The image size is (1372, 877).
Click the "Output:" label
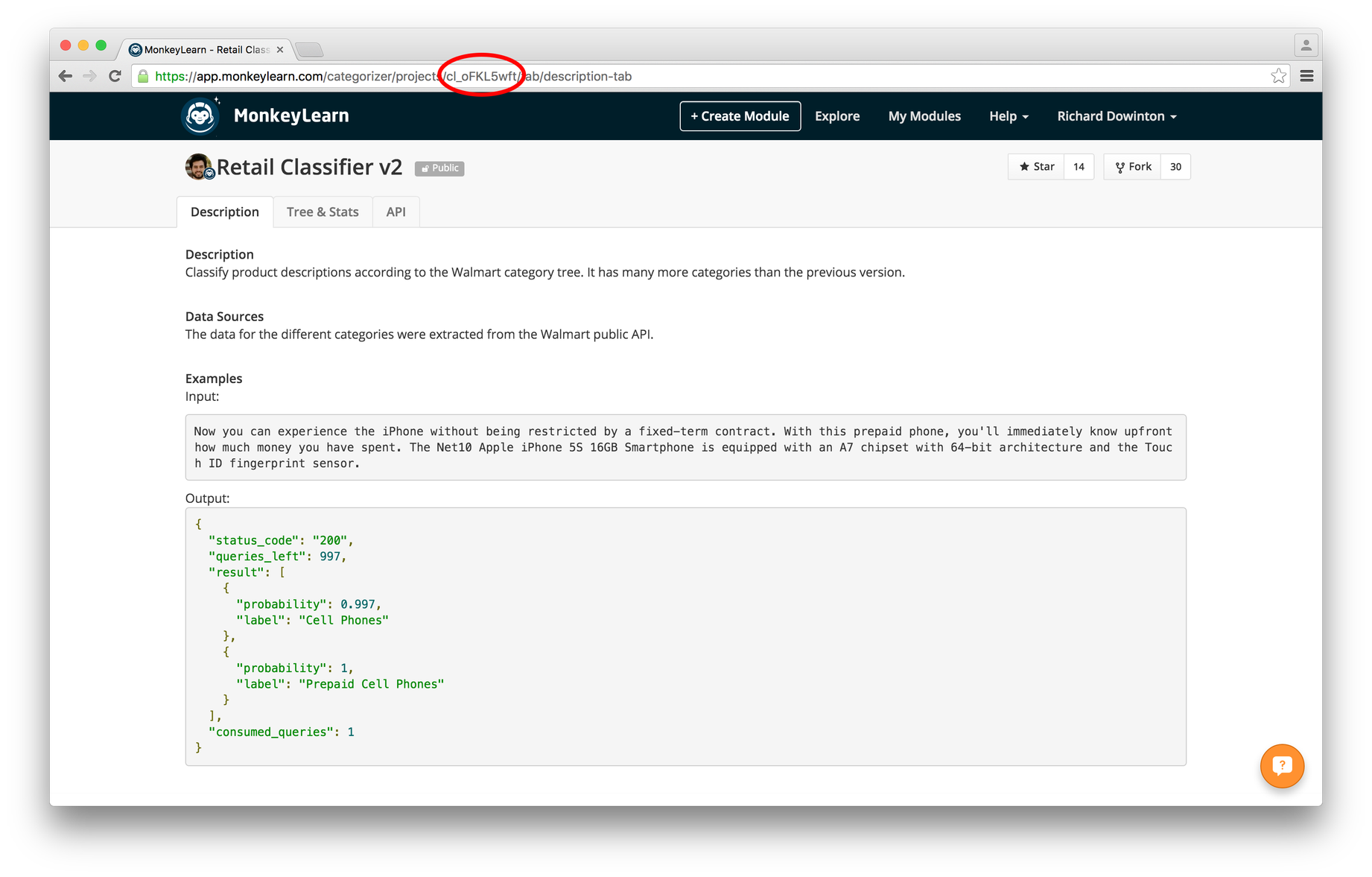coord(207,498)
